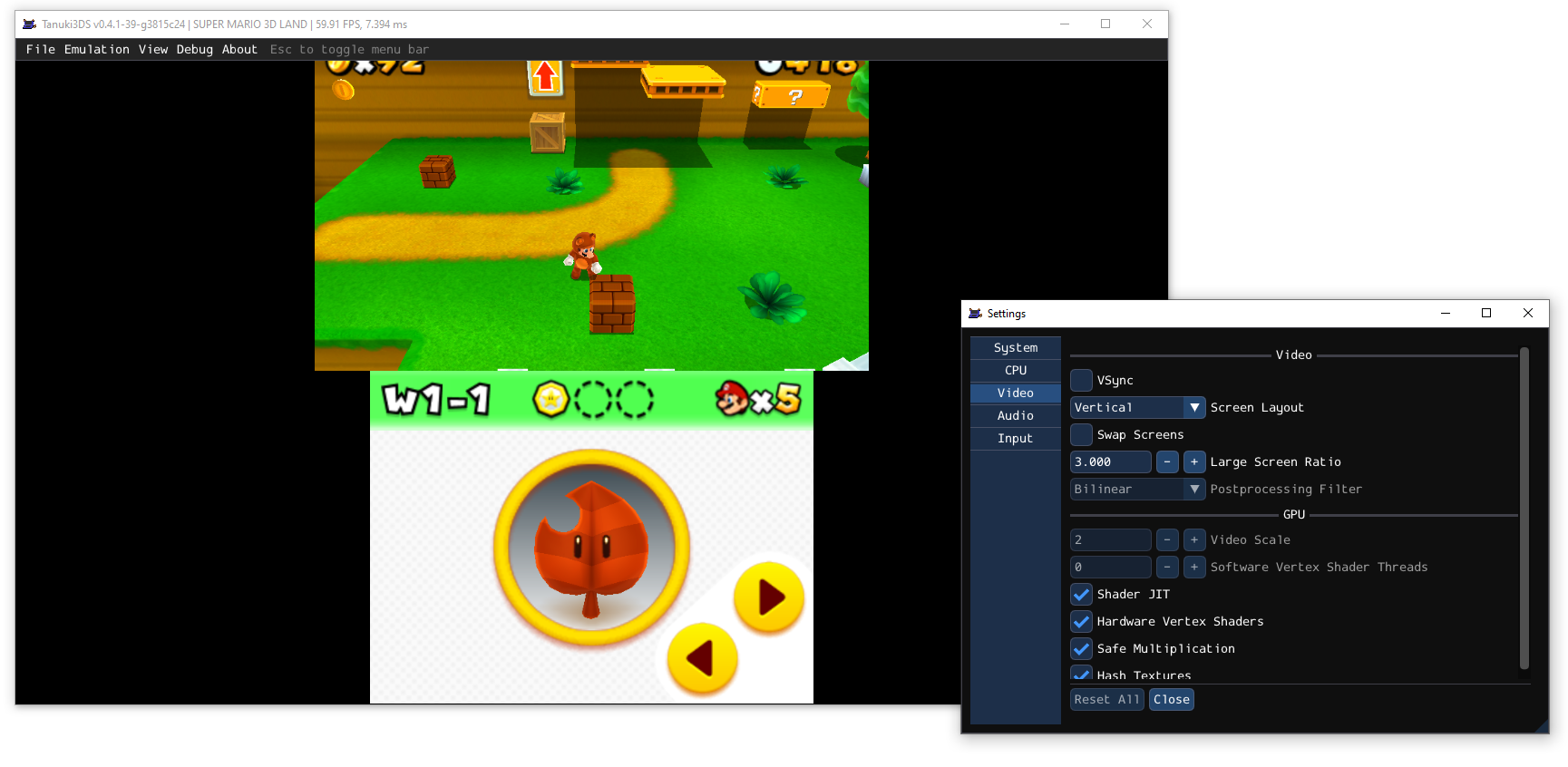Click the red up arrow sign
Screen dimensions: 1568x767
(x=545, y=77)
